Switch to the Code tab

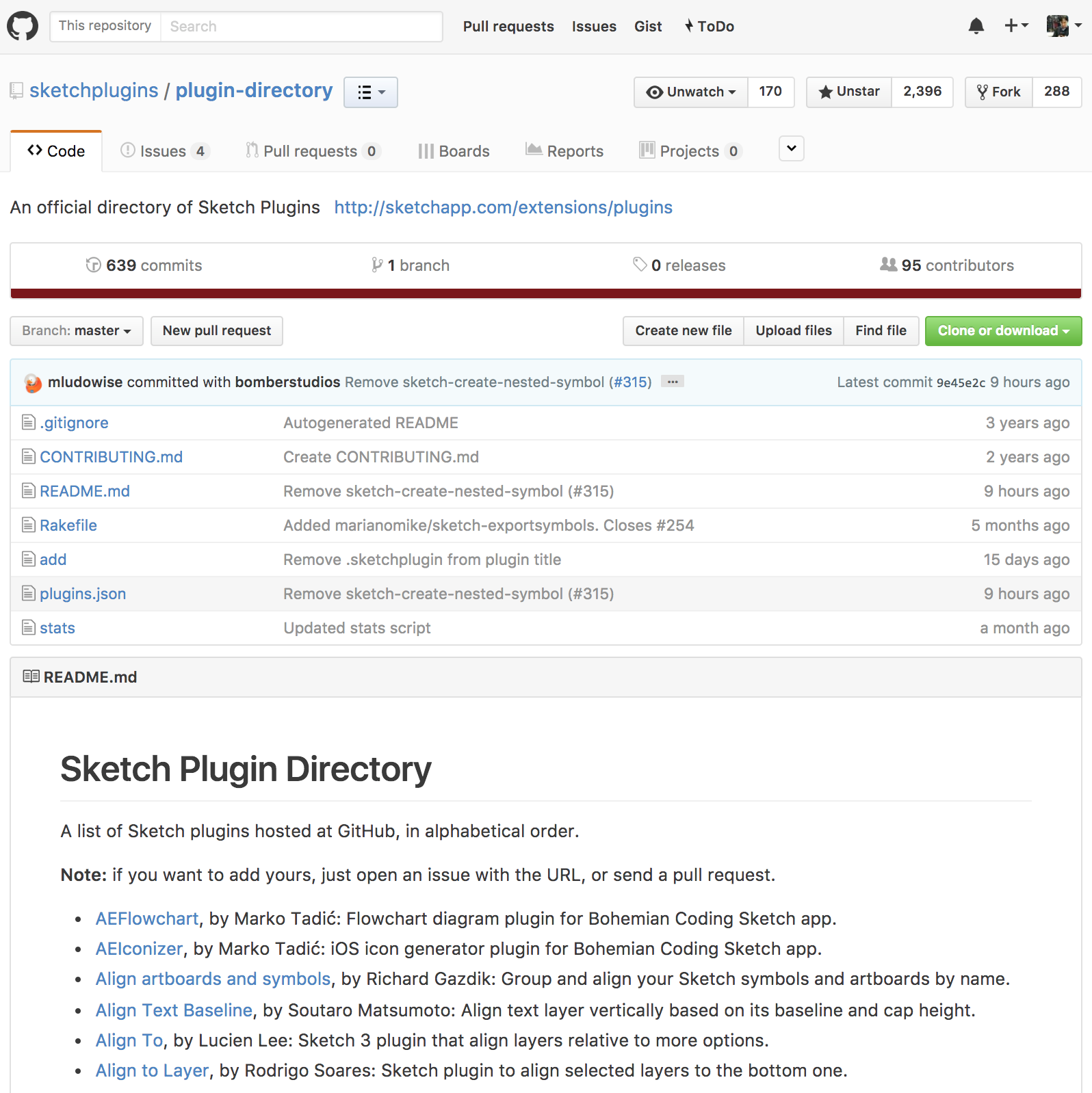coord(56,151)
